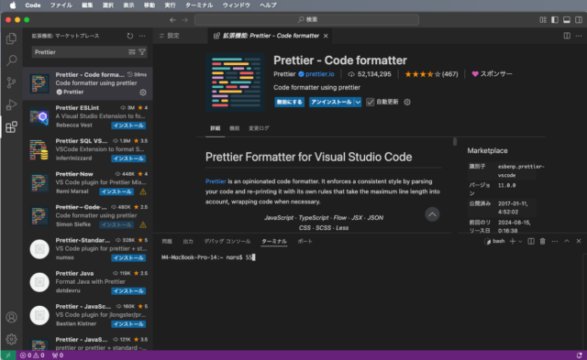Screen dimensions: 587x360
Task: Open the Source Control view
Action: pos(11,82)
